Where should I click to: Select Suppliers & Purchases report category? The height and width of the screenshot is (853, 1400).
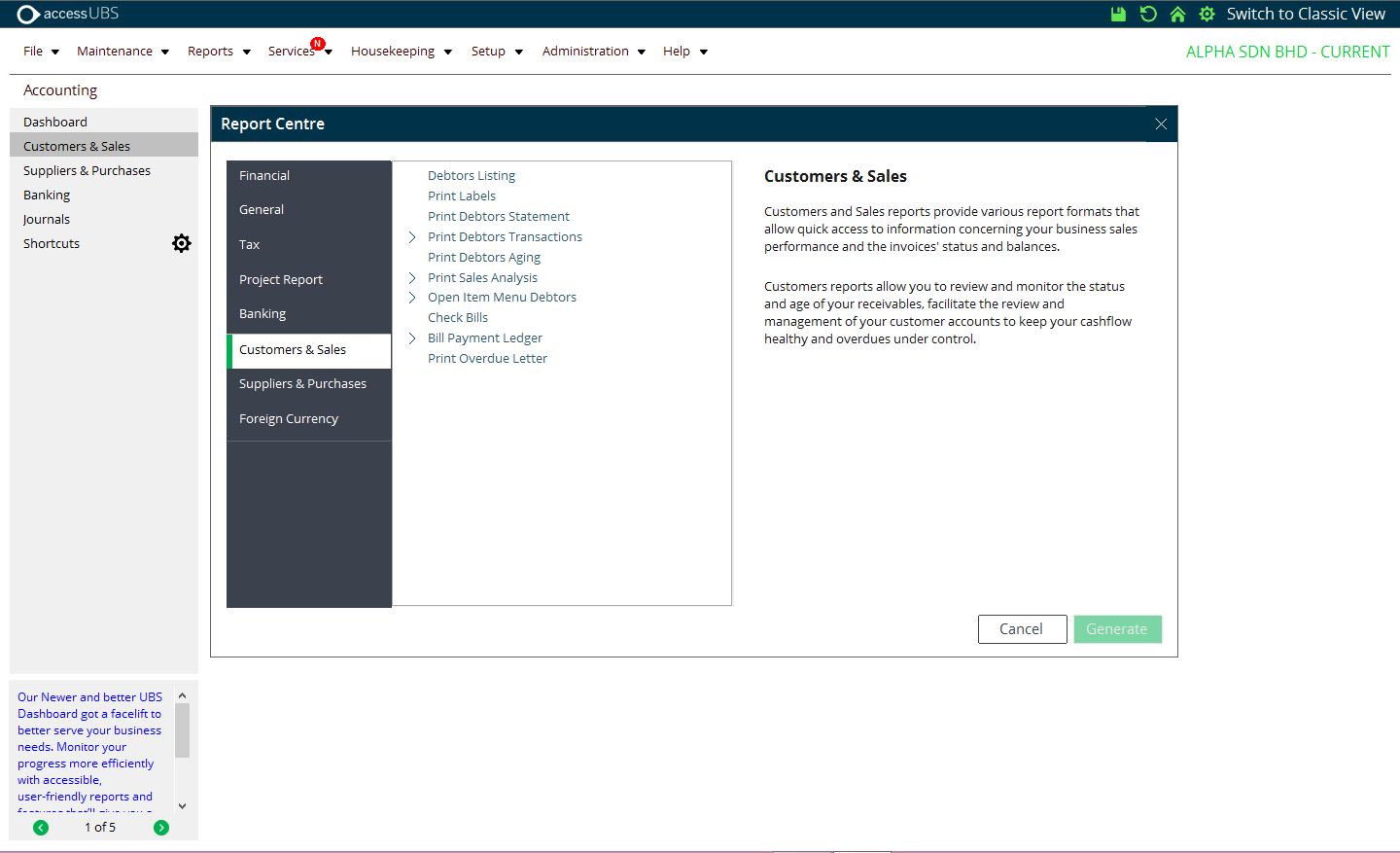click(302, 384)
